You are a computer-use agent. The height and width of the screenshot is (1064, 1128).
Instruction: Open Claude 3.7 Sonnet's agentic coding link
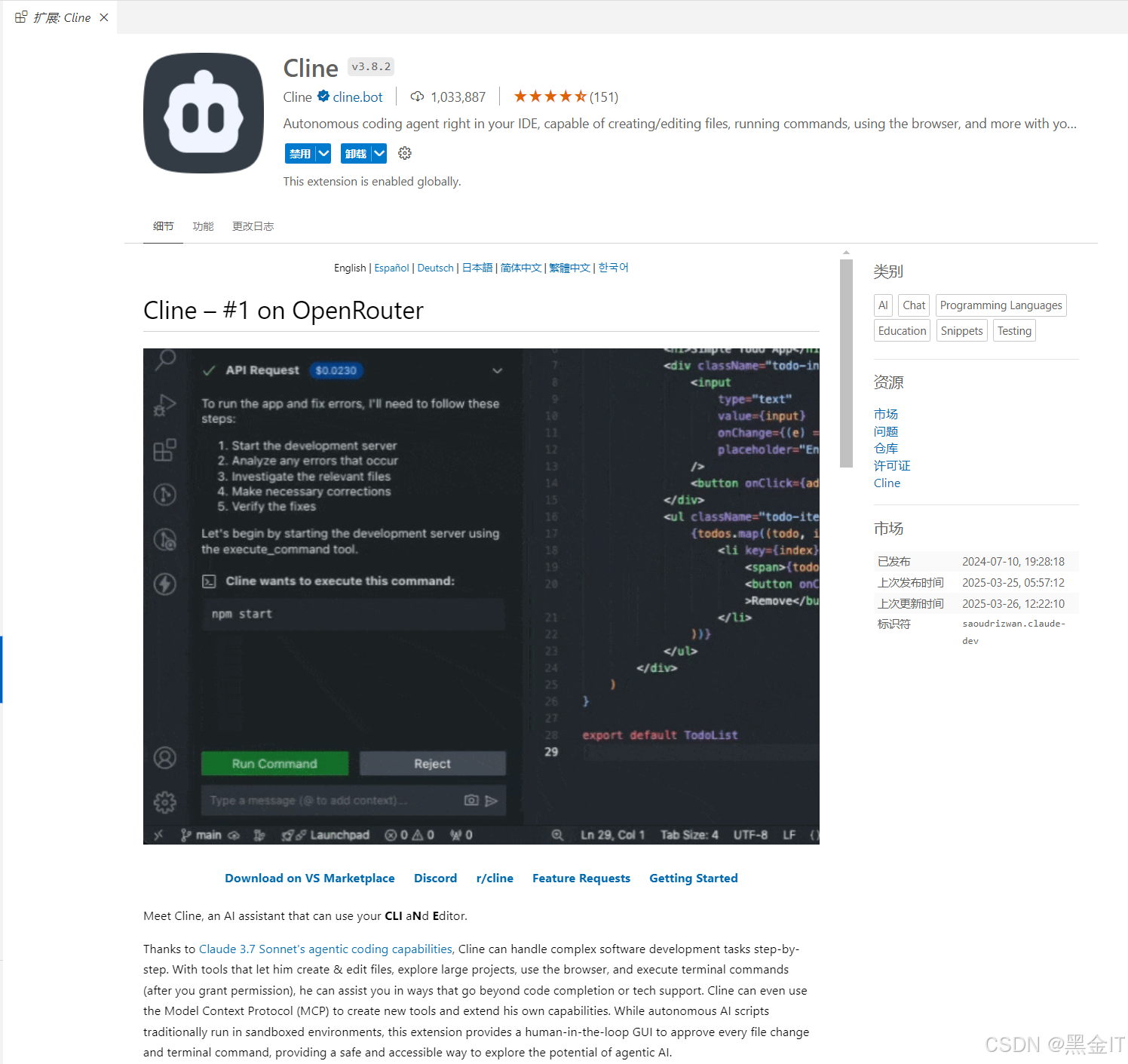pyautogui.click(x=326, y=949)
